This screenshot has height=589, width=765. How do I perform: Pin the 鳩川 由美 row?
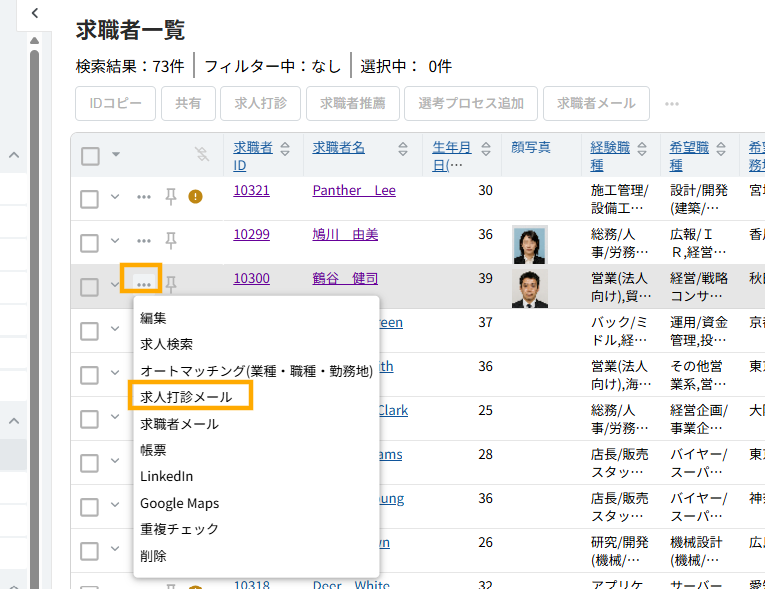(x=170, y=241)
